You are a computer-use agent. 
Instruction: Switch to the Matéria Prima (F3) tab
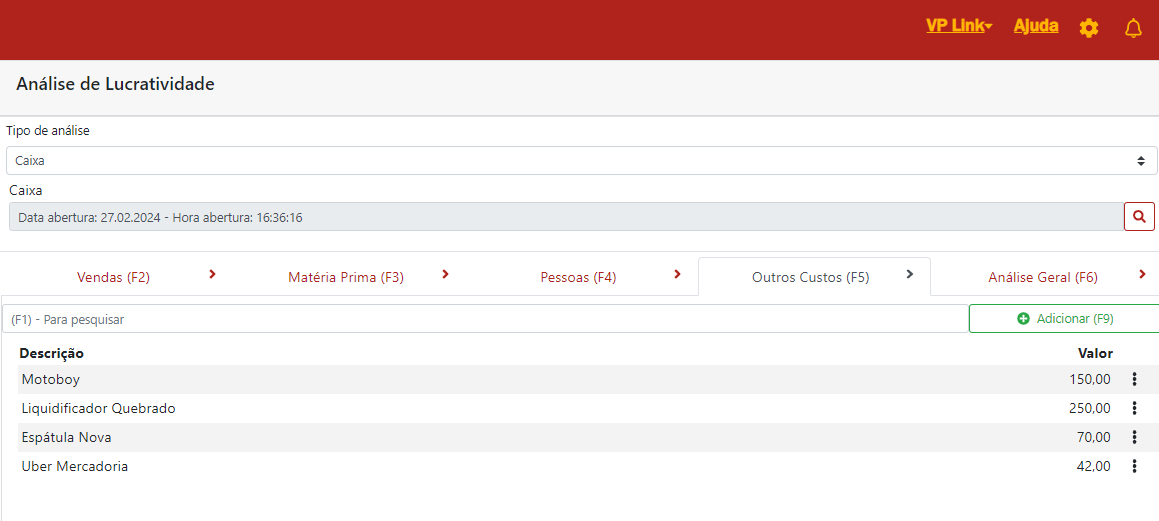tap(346, 277)
